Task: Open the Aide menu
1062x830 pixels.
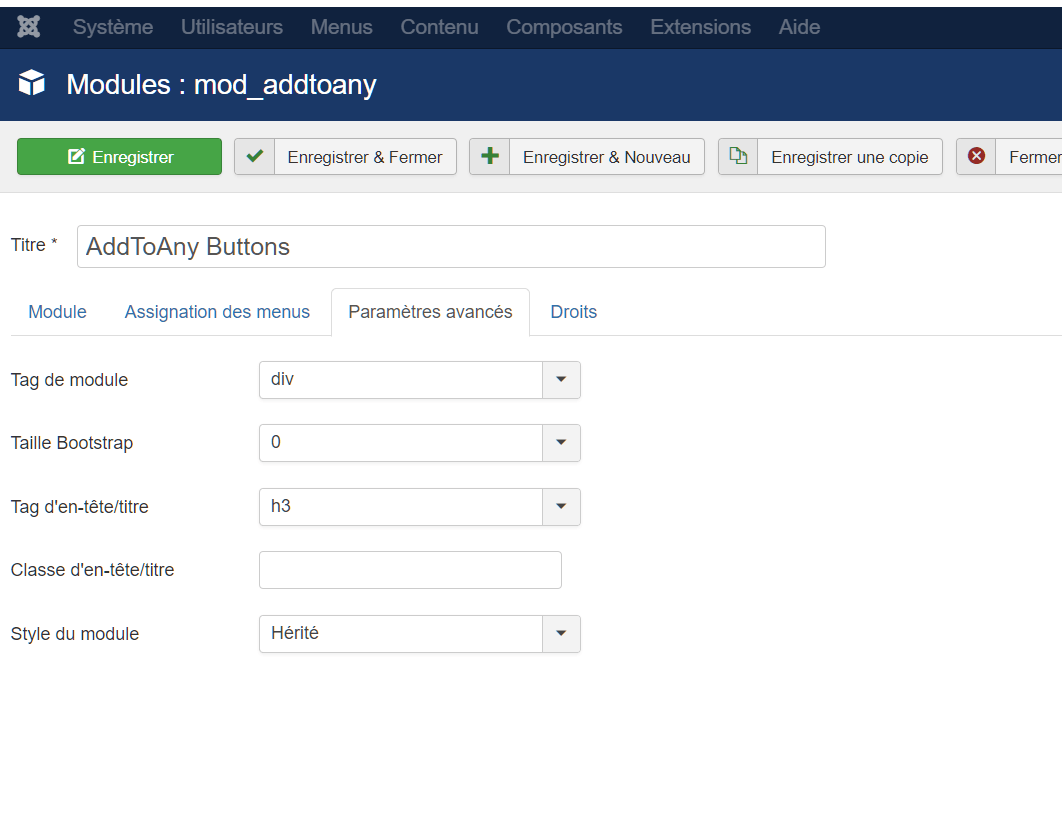Action: tap(799, 26)
